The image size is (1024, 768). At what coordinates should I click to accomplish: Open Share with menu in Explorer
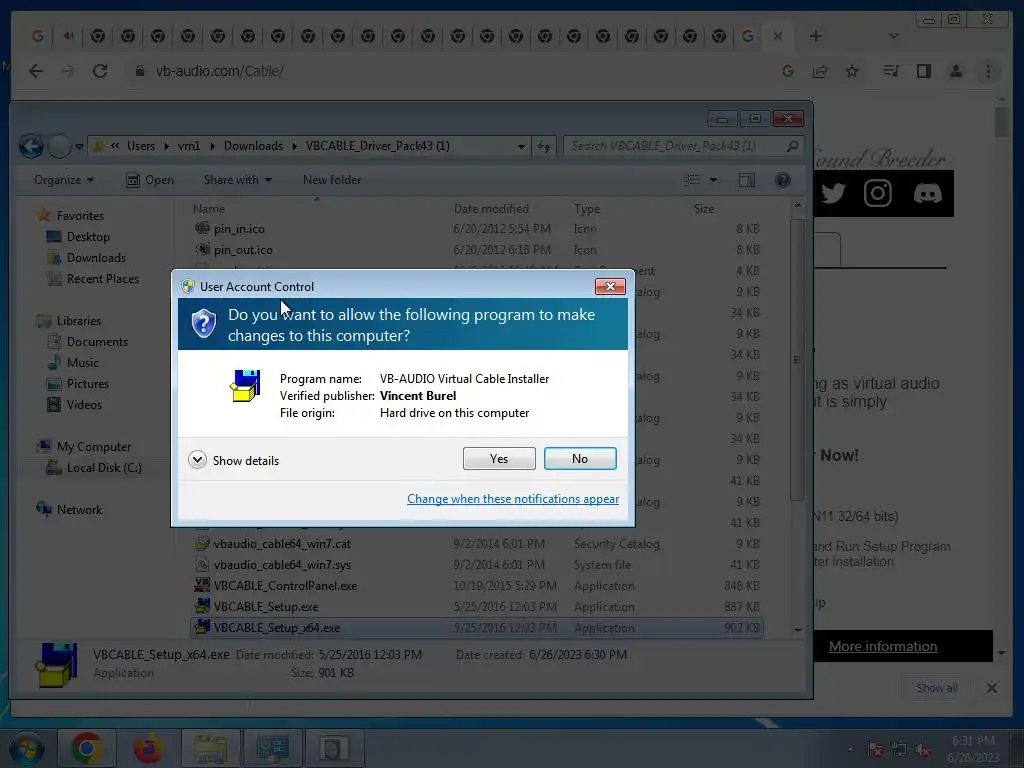point(238,180)
